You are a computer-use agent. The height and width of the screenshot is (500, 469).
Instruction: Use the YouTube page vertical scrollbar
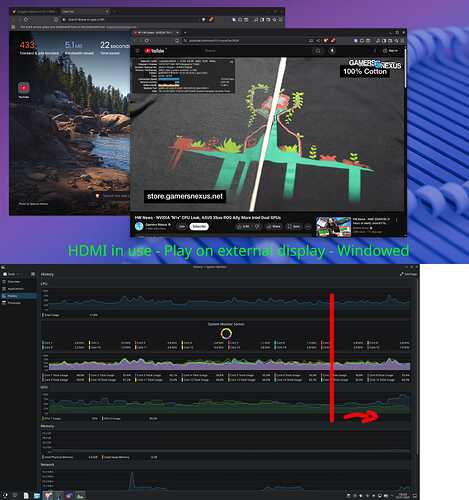tap(405, 68)
